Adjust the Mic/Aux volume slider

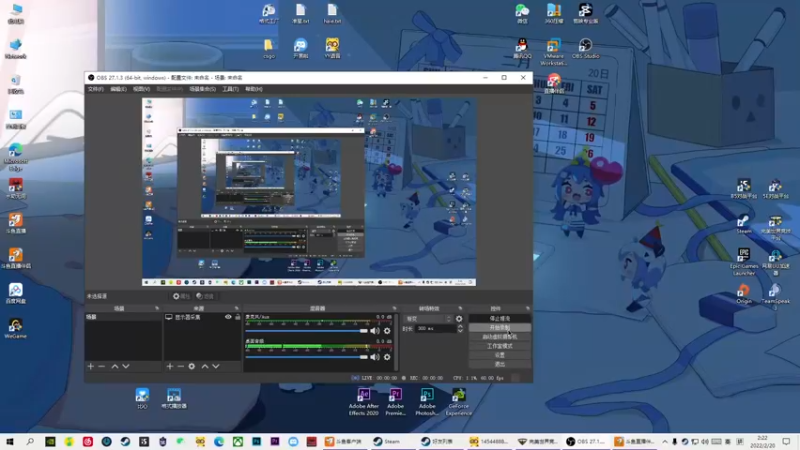307,331
